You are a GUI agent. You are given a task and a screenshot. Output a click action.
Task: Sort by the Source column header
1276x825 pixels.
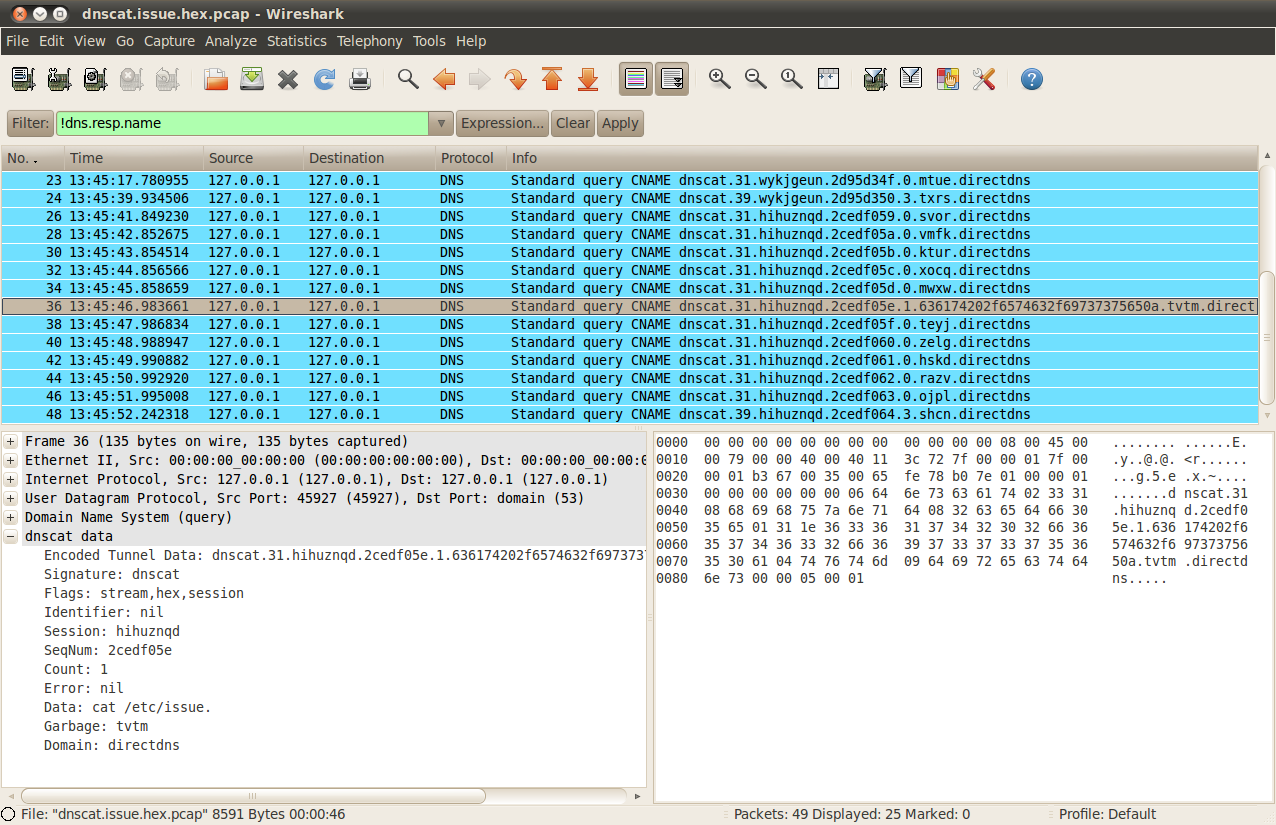coord(253,158)
